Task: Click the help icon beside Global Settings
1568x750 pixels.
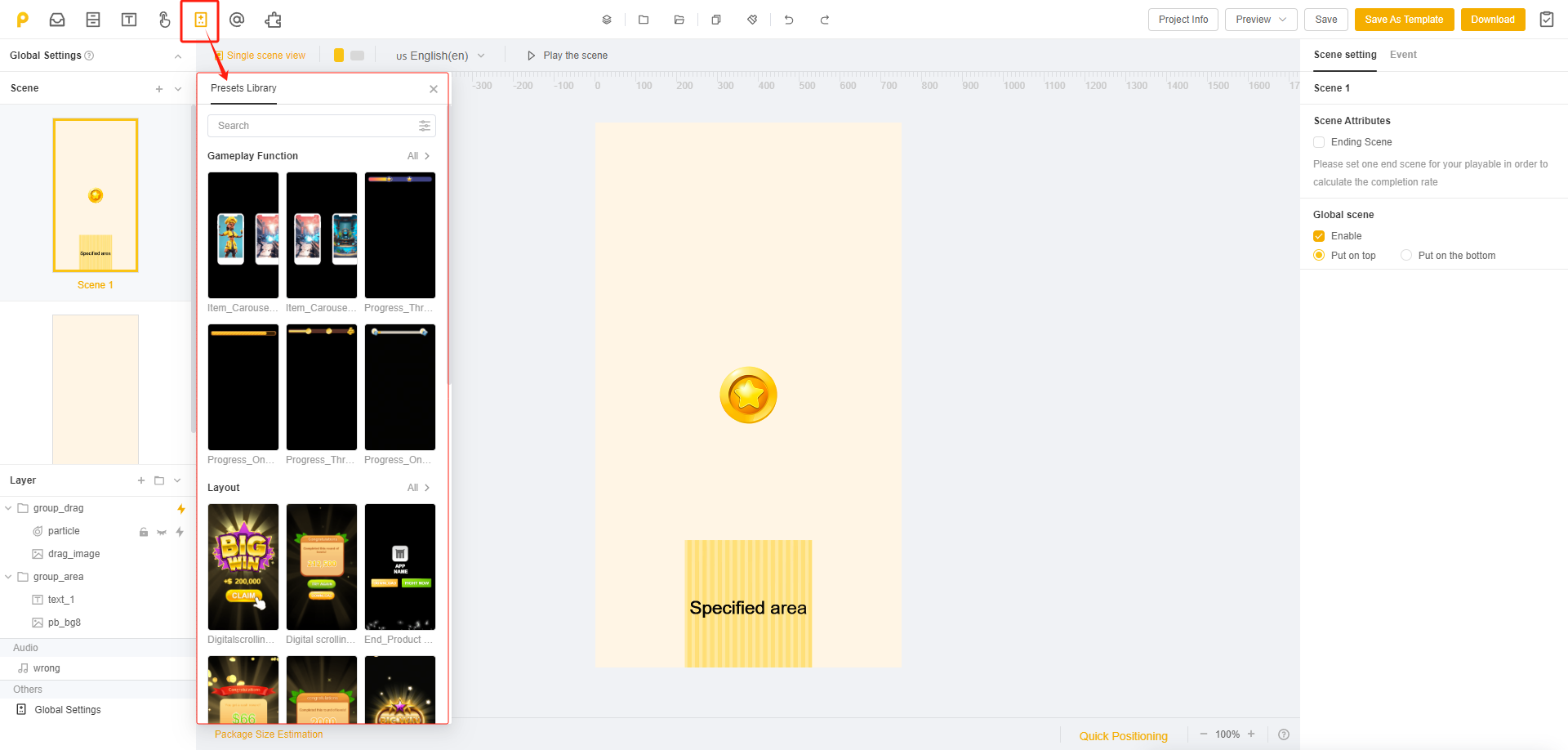Action: point(89,56)
